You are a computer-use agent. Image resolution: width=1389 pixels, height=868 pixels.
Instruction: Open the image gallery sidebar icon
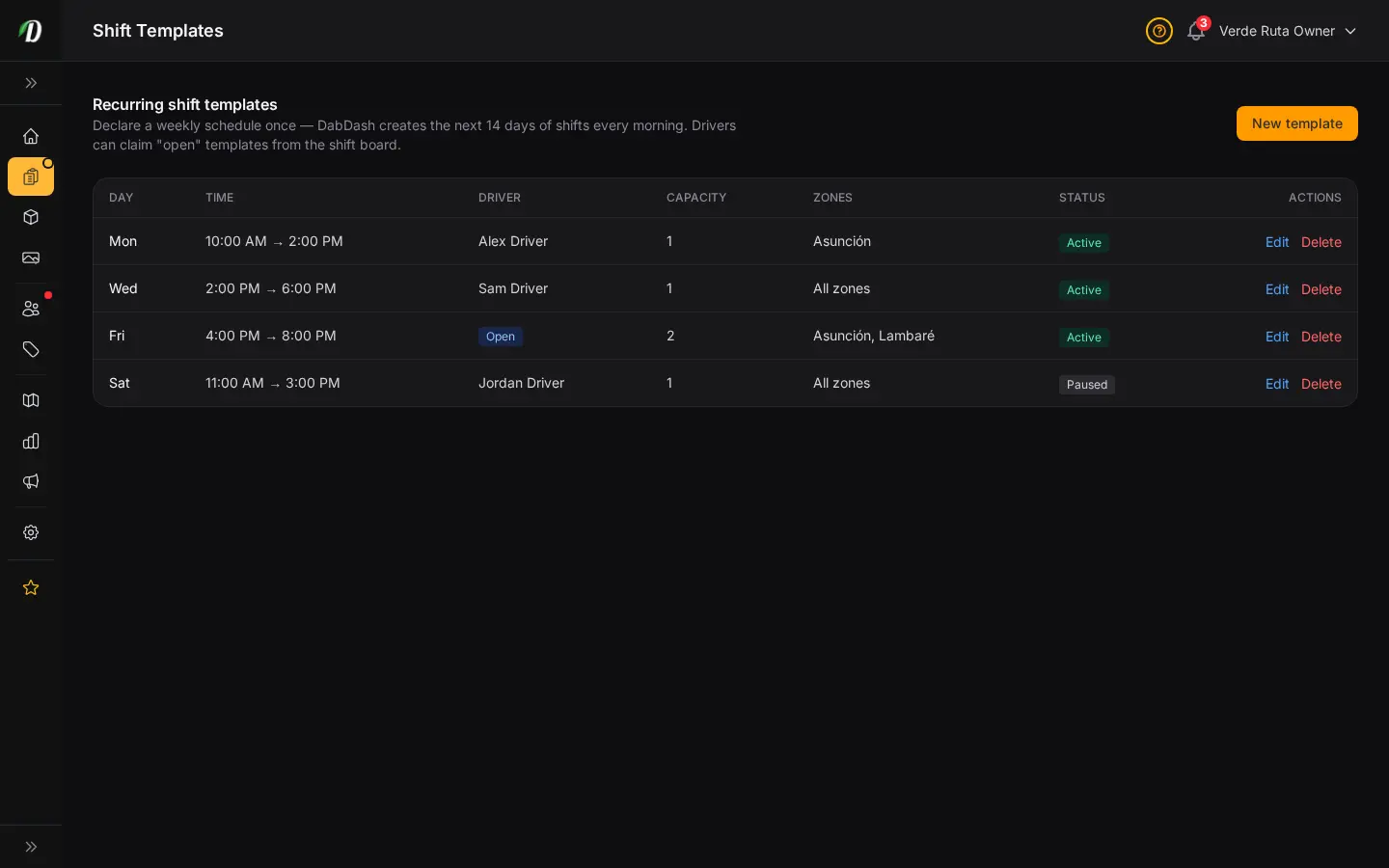point(31,258)
